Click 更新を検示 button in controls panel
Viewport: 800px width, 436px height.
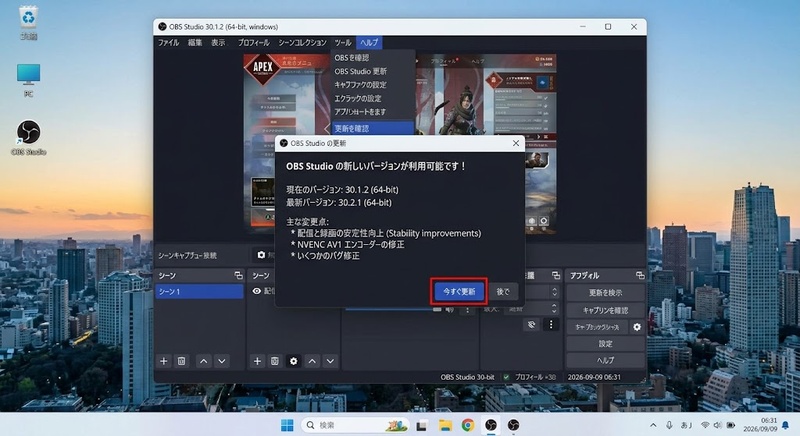605,293
